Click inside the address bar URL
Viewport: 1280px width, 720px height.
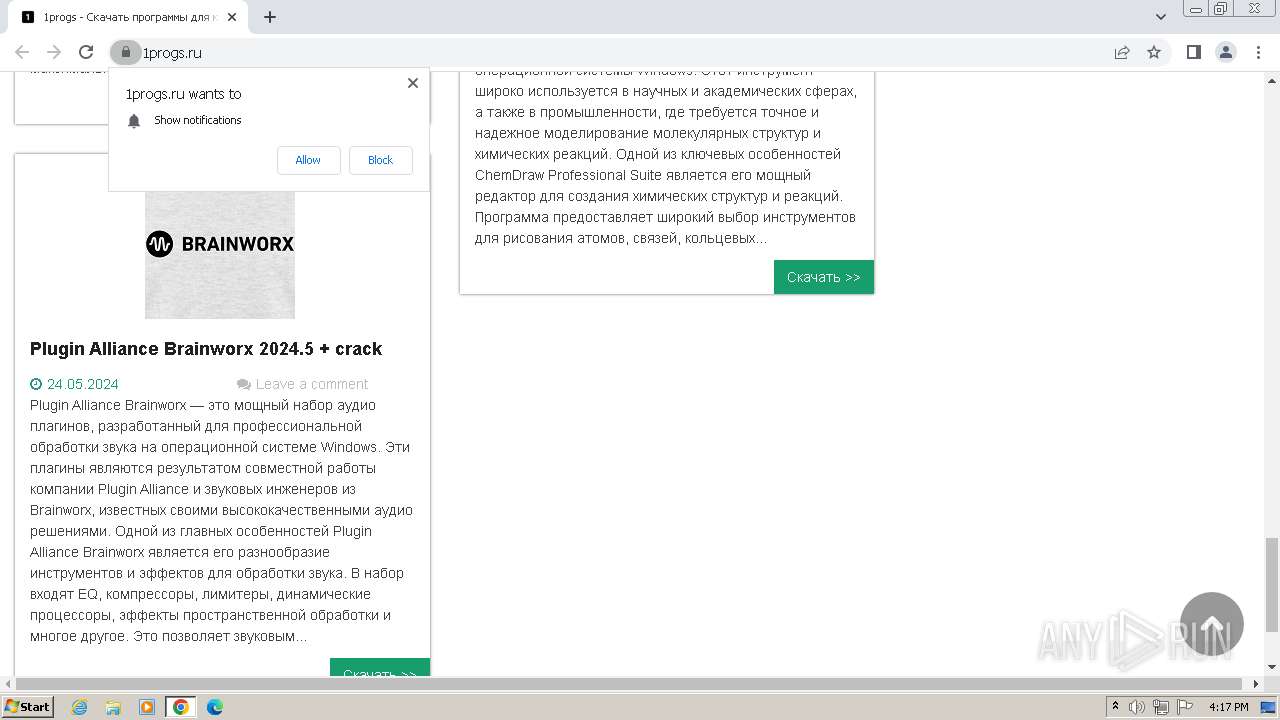pos(172,52)
